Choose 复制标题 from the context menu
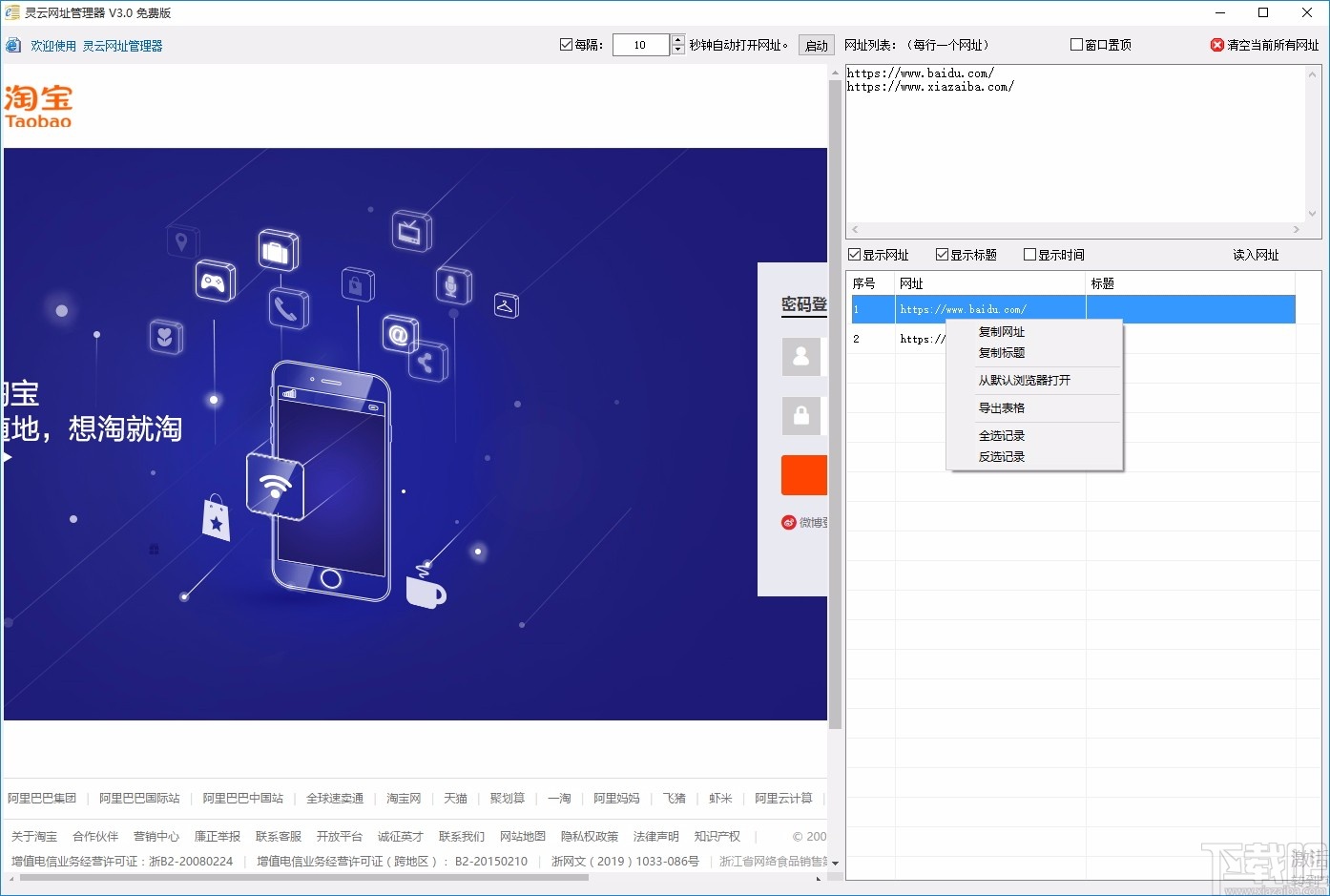Viewport: 1330px width, 896px height. click(x=1002, y=353)
